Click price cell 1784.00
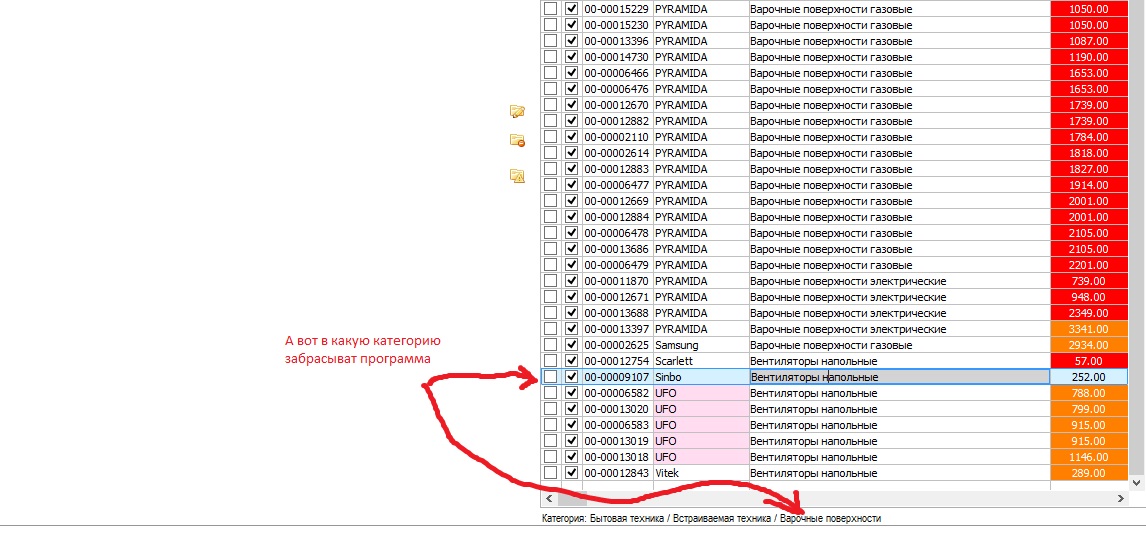The height and width of the screenshot is (549, 1146). click(x=1090, y=137)
